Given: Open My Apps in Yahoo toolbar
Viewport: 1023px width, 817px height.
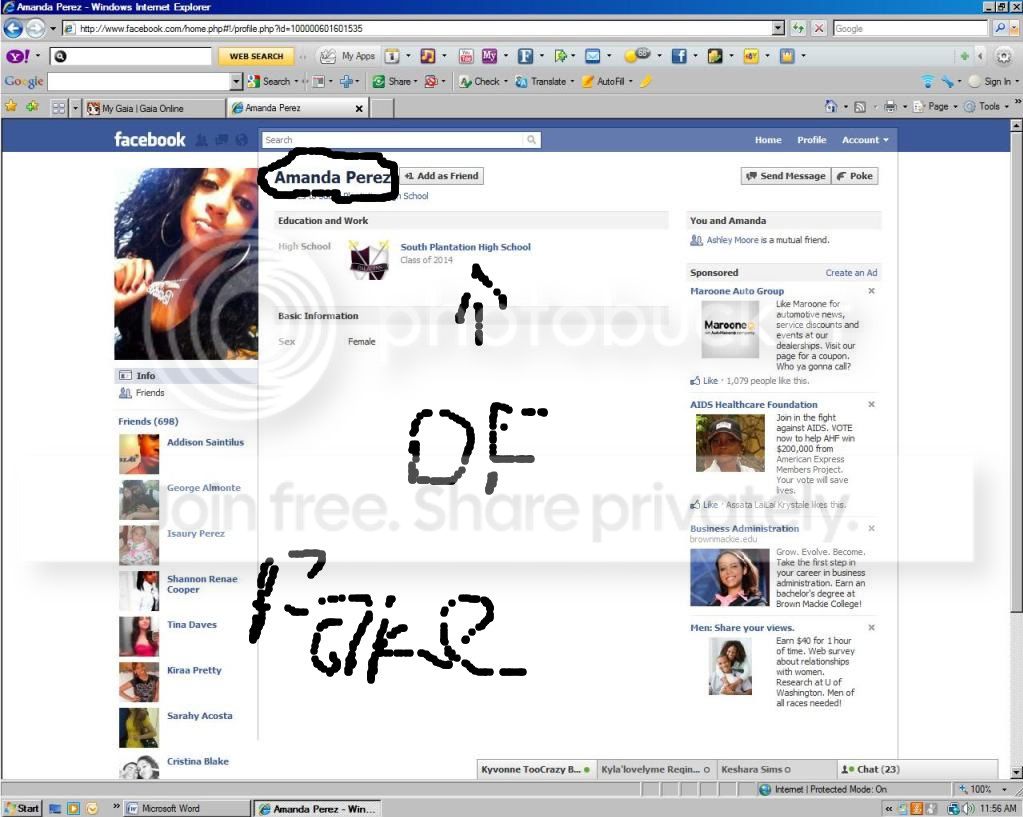Looking at the screenshot, I should [x=348, y=56].
